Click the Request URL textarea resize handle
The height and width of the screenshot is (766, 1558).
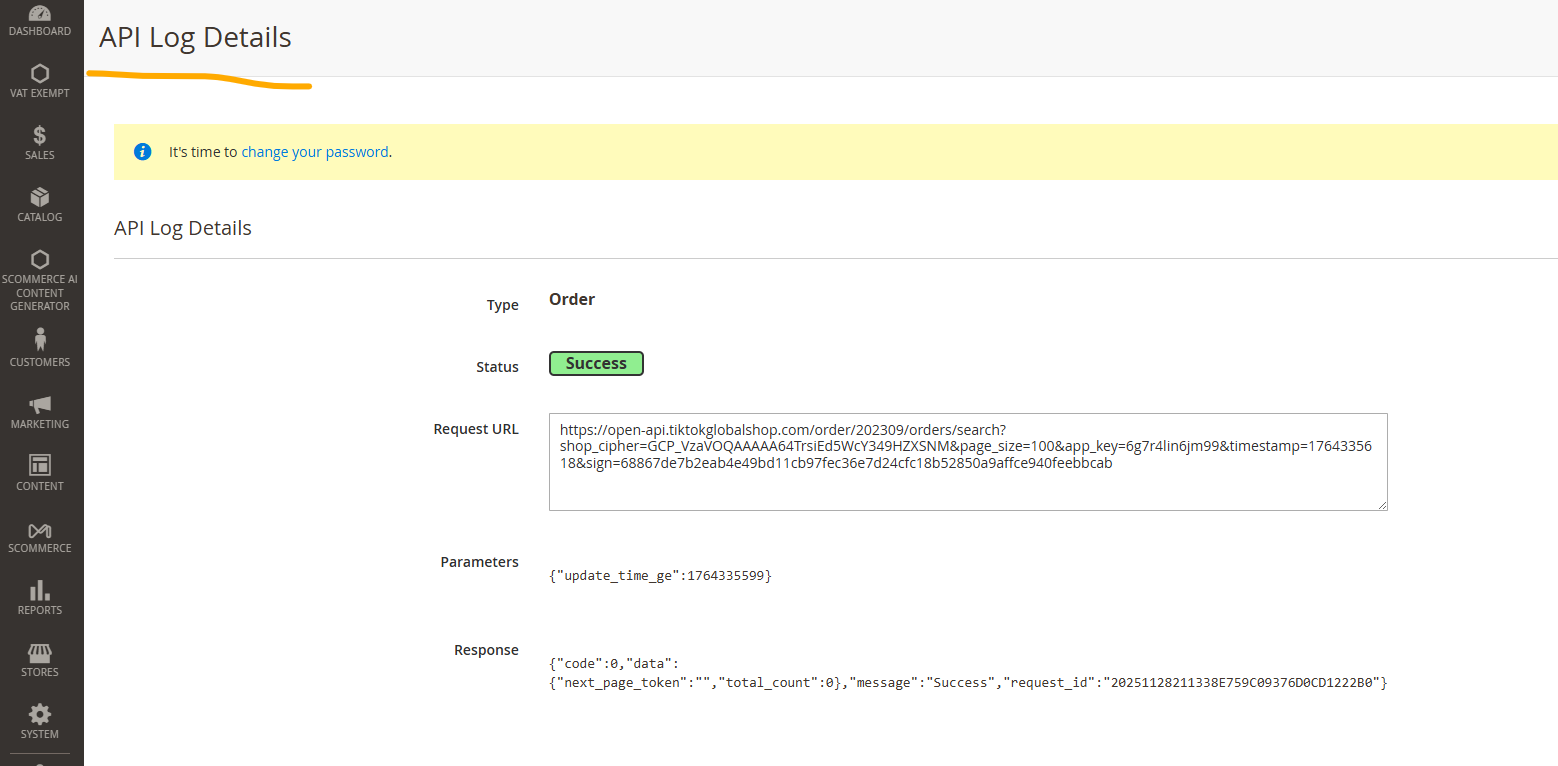pos(1381,505)
